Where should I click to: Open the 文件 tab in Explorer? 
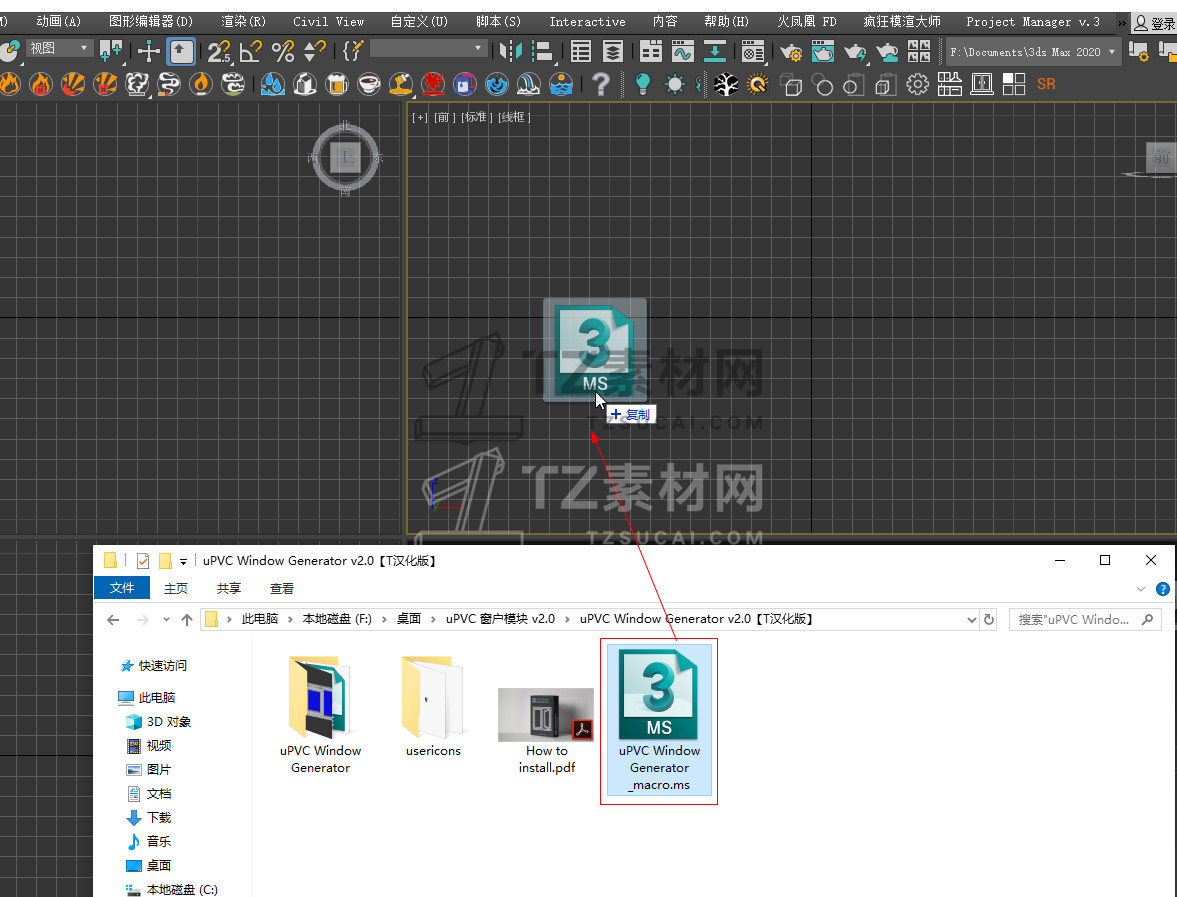coord(122,588)
